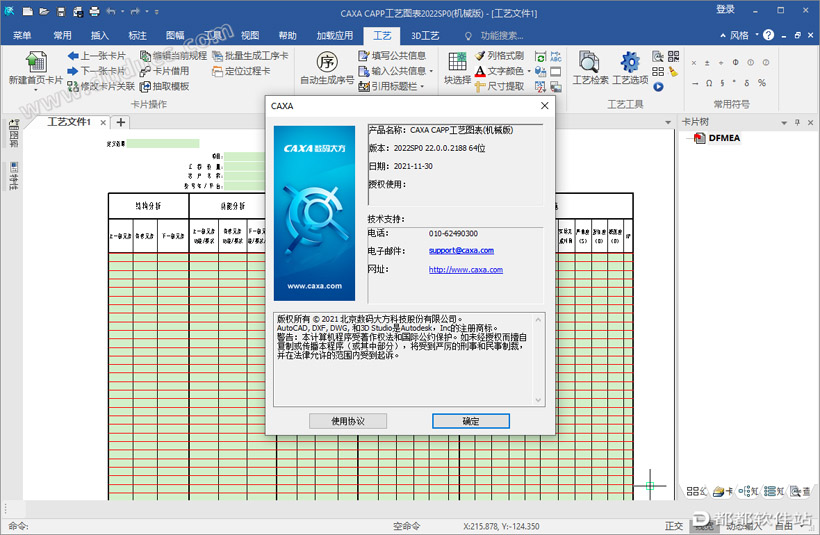Screen dimensions: 820x535
Task: Go to previous card (上一张卡片)
Action: click(97, 55)
